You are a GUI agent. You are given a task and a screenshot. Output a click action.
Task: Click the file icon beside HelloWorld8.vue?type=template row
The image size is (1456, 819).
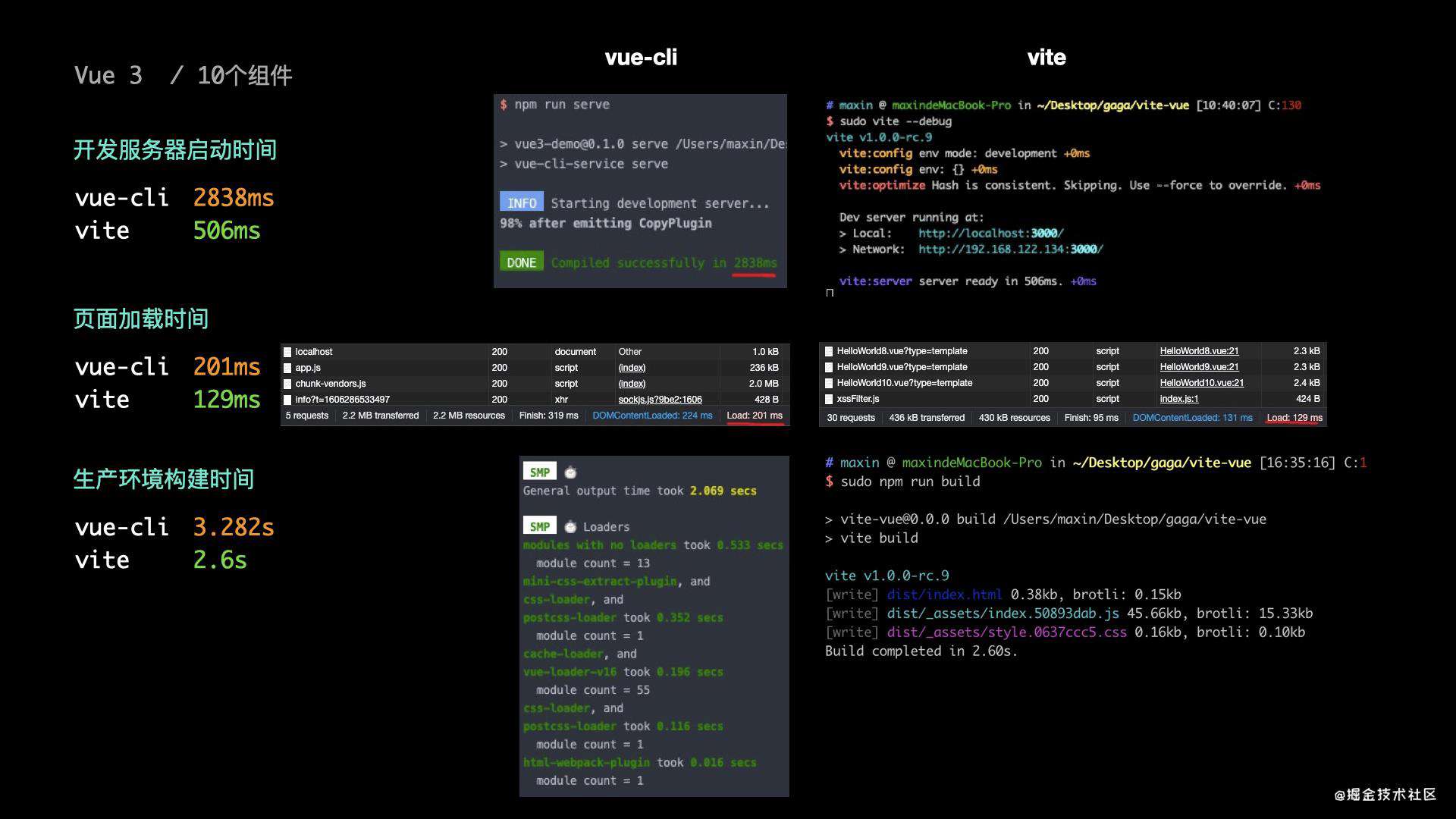829,351
